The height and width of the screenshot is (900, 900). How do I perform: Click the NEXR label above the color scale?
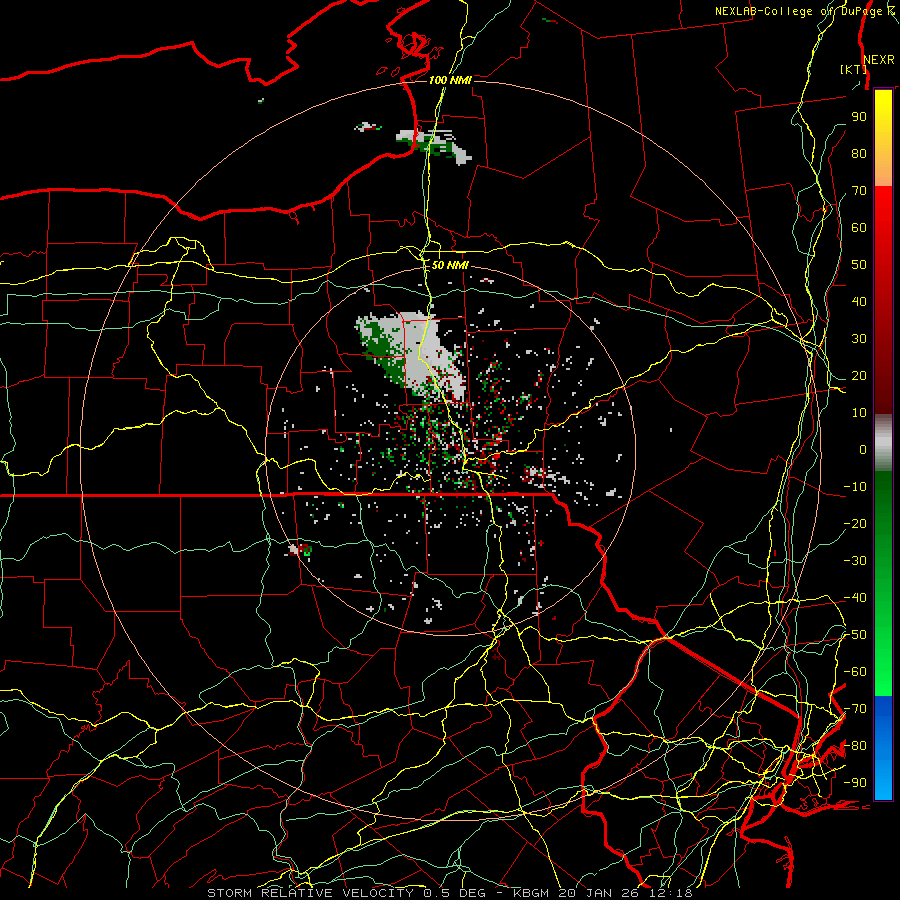pos(879,60)
